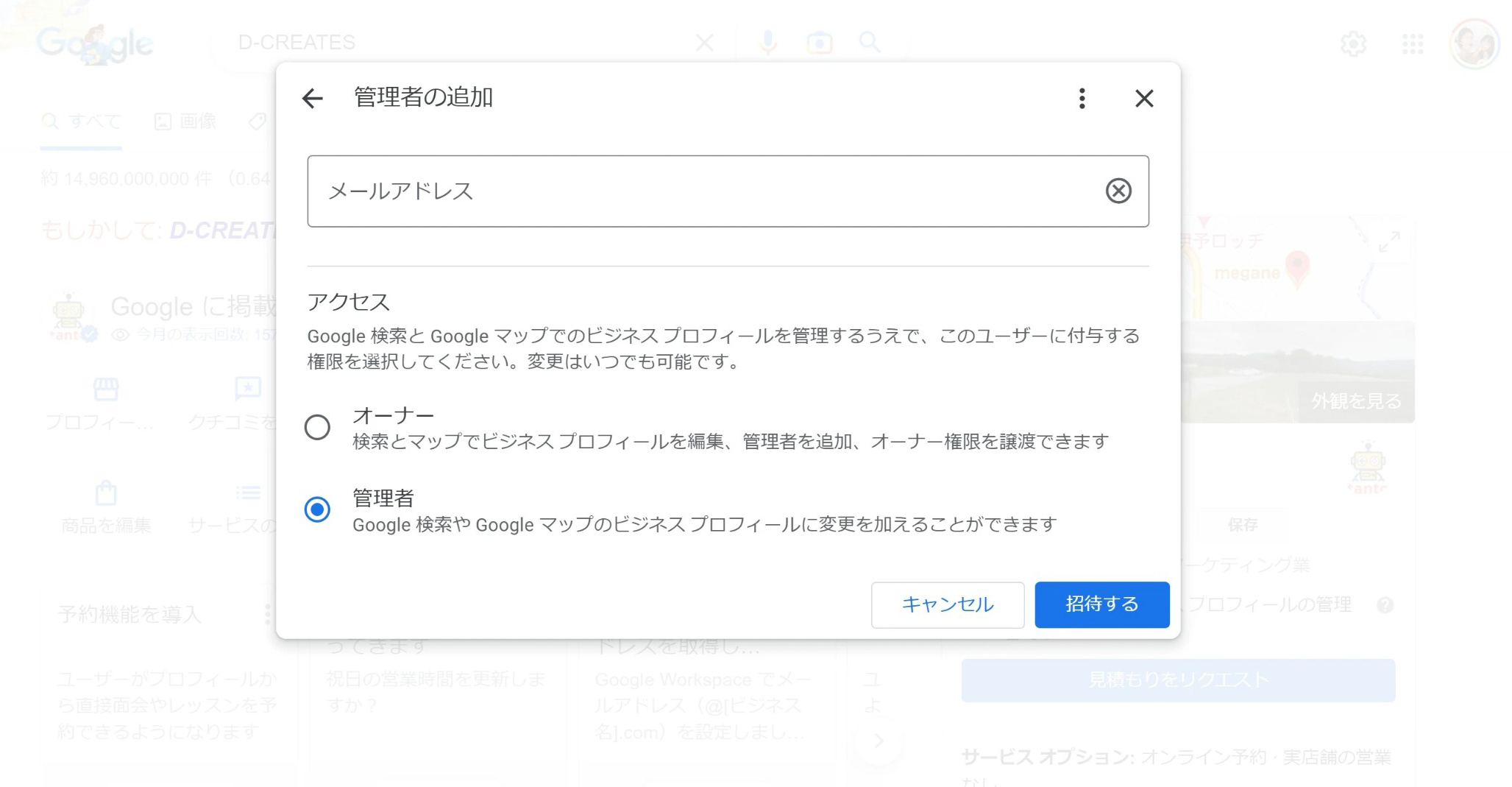Click the 管理者 option description text
The height and width of the screenshot is (787, 1512).
704,525
